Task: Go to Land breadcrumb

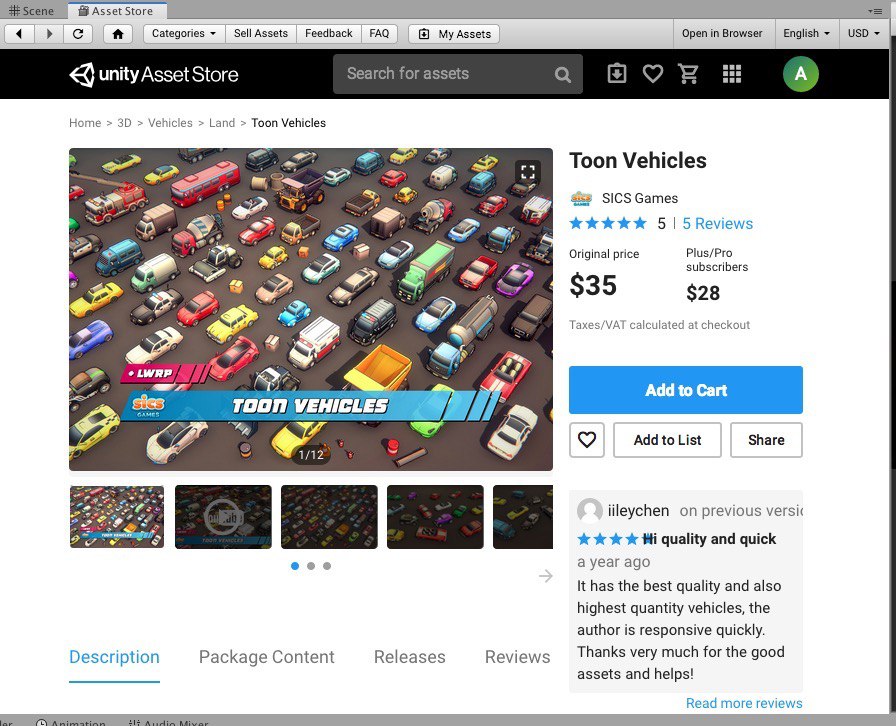Action: tap(222, 123)
